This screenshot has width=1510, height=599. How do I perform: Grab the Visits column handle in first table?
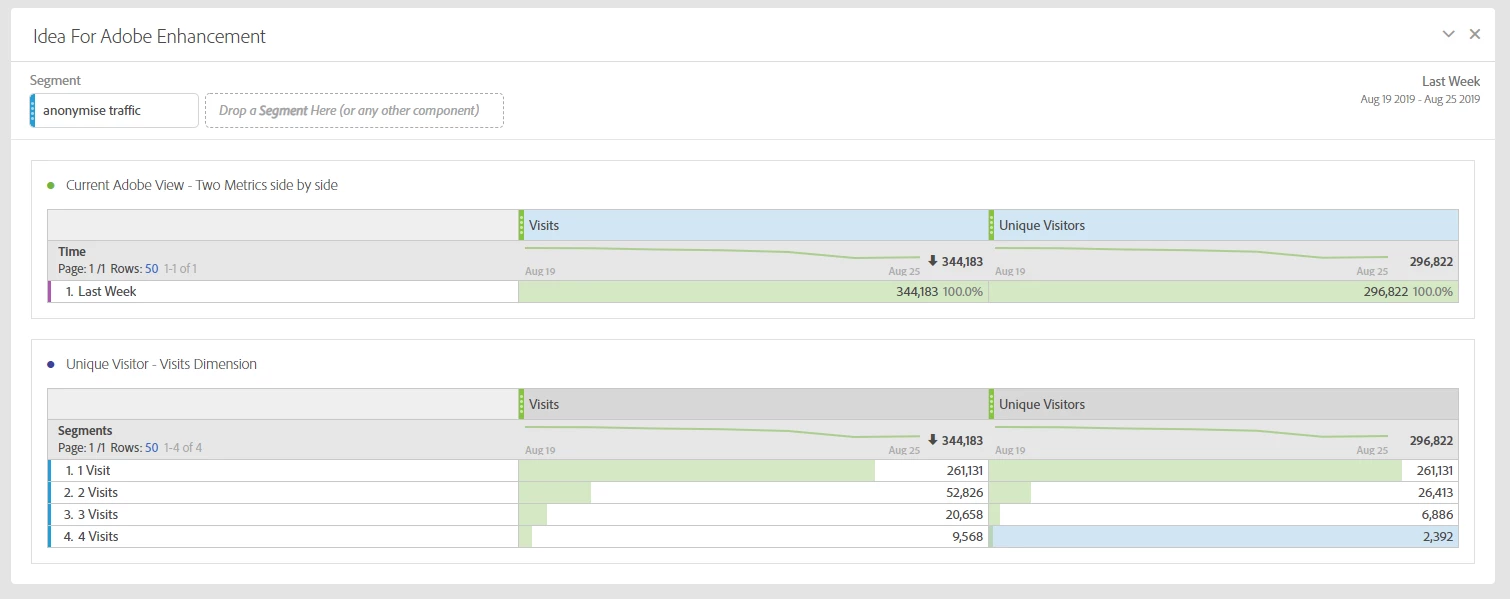(521, 225)
